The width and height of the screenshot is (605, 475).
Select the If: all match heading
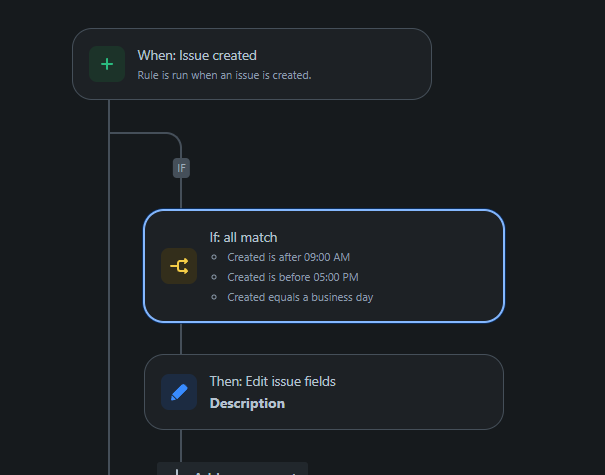pyautogui.click(x=243, y=237)
